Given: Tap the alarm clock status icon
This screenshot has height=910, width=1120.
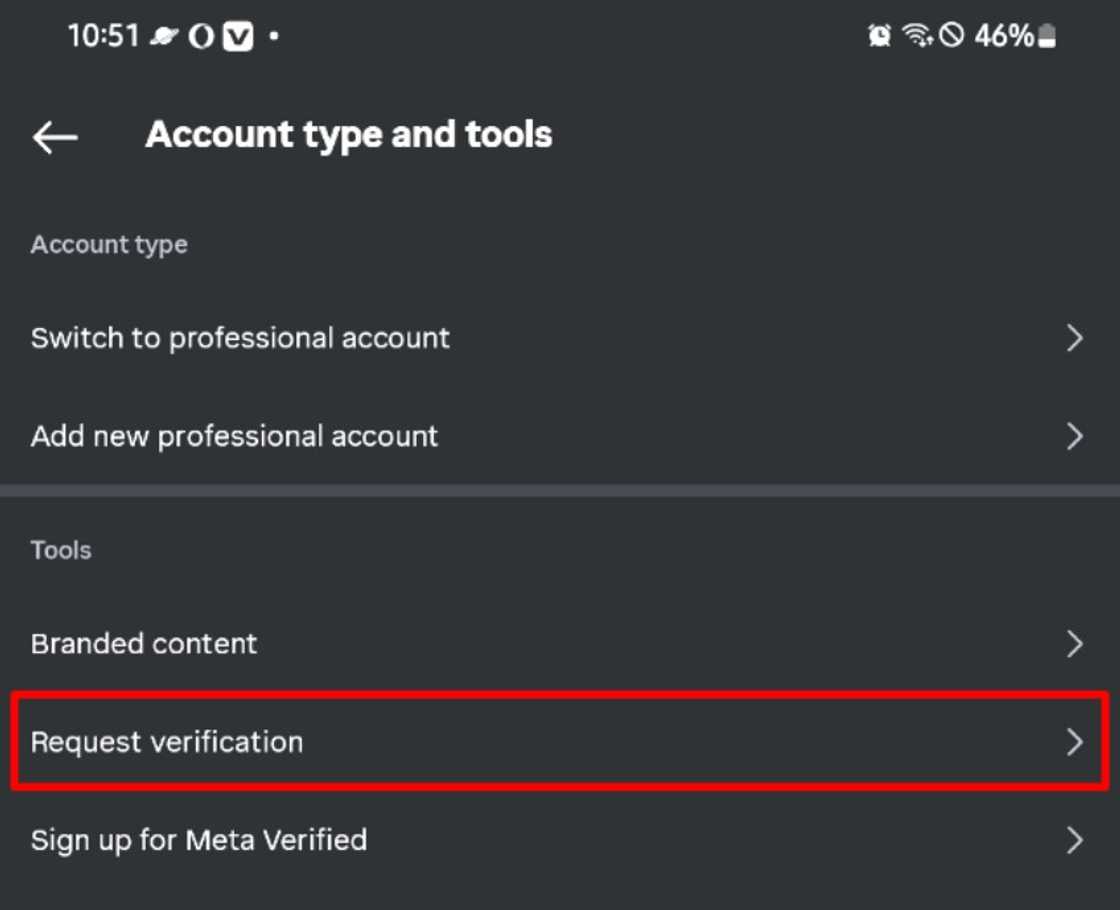Looking at the screenshot, I should click(880, 37).
